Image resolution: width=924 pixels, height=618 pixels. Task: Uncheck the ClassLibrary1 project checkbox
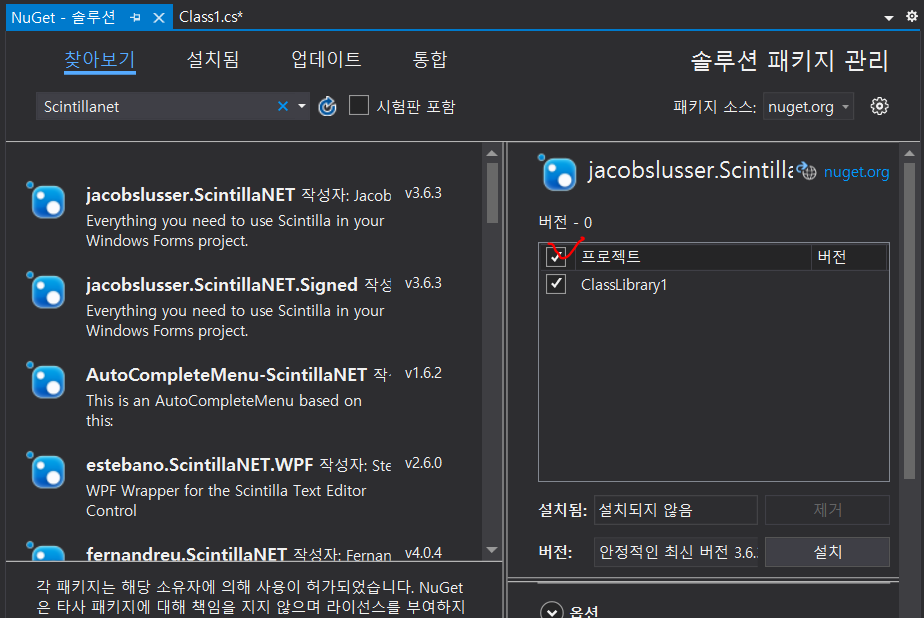(x=556, y=284)
